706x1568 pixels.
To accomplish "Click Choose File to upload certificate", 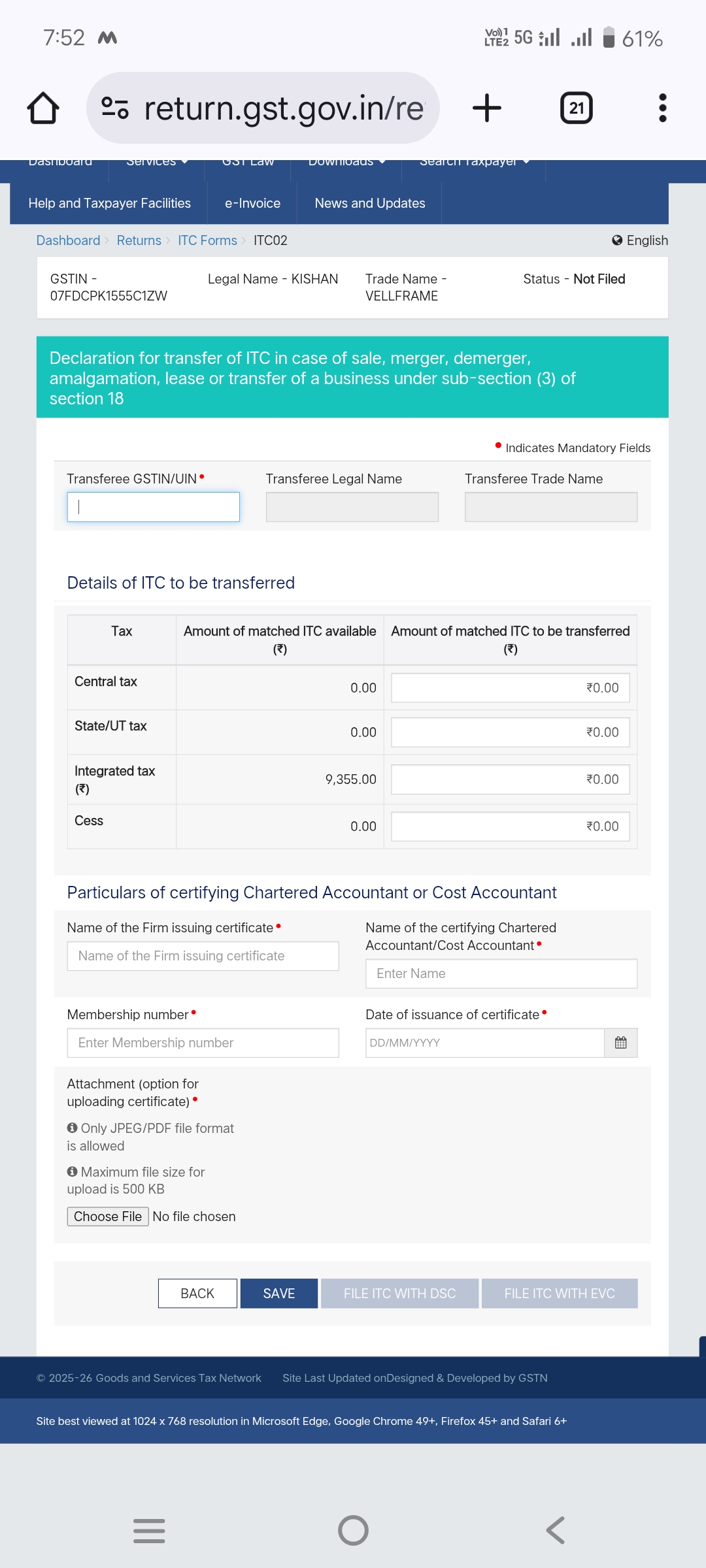I will tap(108, 1217).
